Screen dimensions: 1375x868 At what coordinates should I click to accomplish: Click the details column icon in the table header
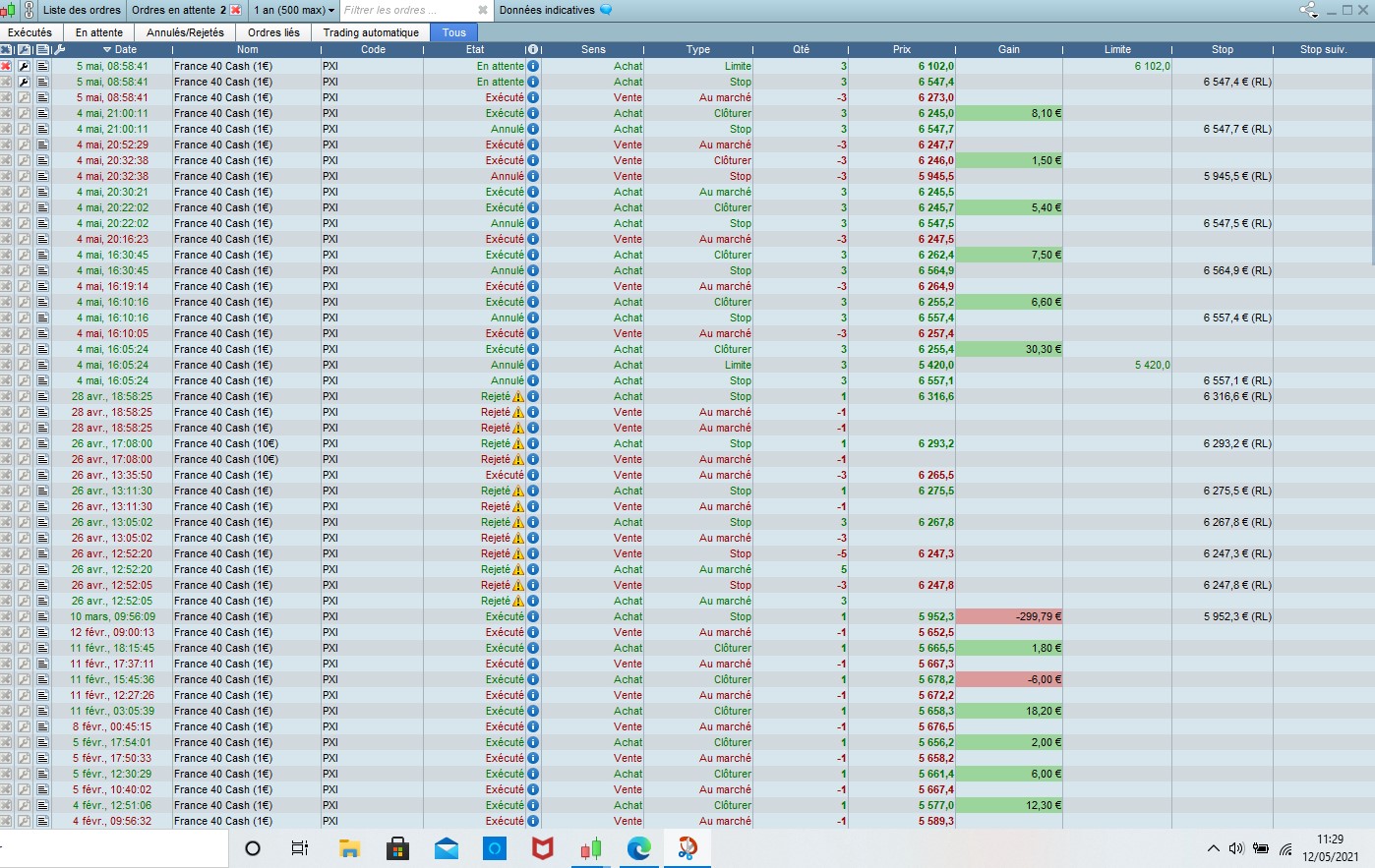(42, 49)
